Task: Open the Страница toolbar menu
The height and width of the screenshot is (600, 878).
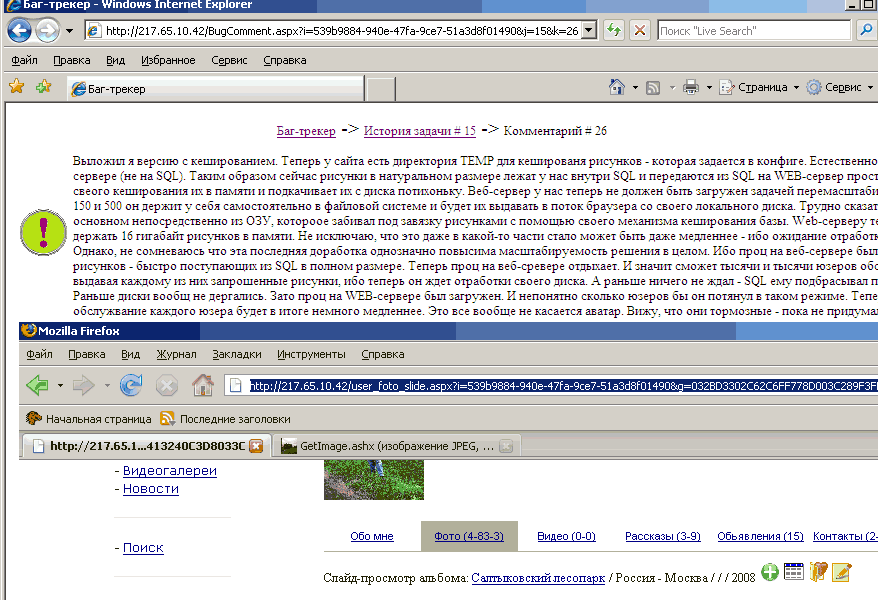Action: [759, 87]
